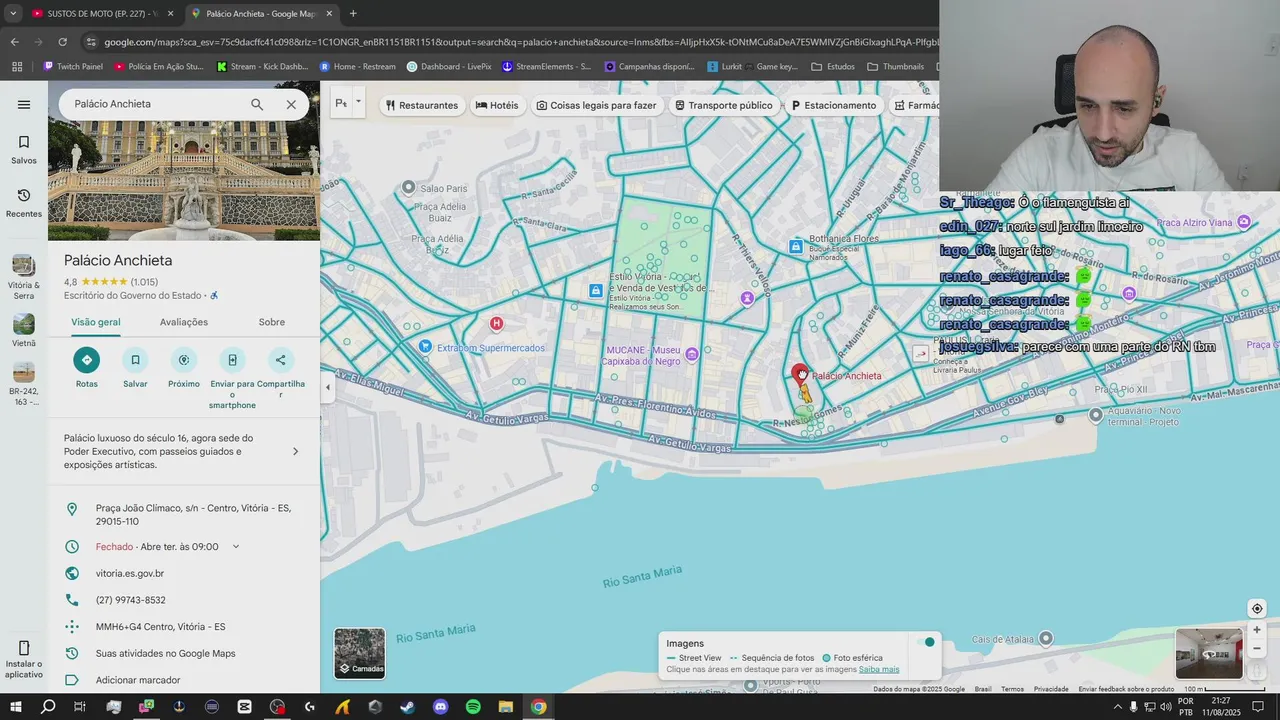Expand the place description chevron
Image resolution: width=1280 pixels, height=720 pixels.
pos(295,451)
